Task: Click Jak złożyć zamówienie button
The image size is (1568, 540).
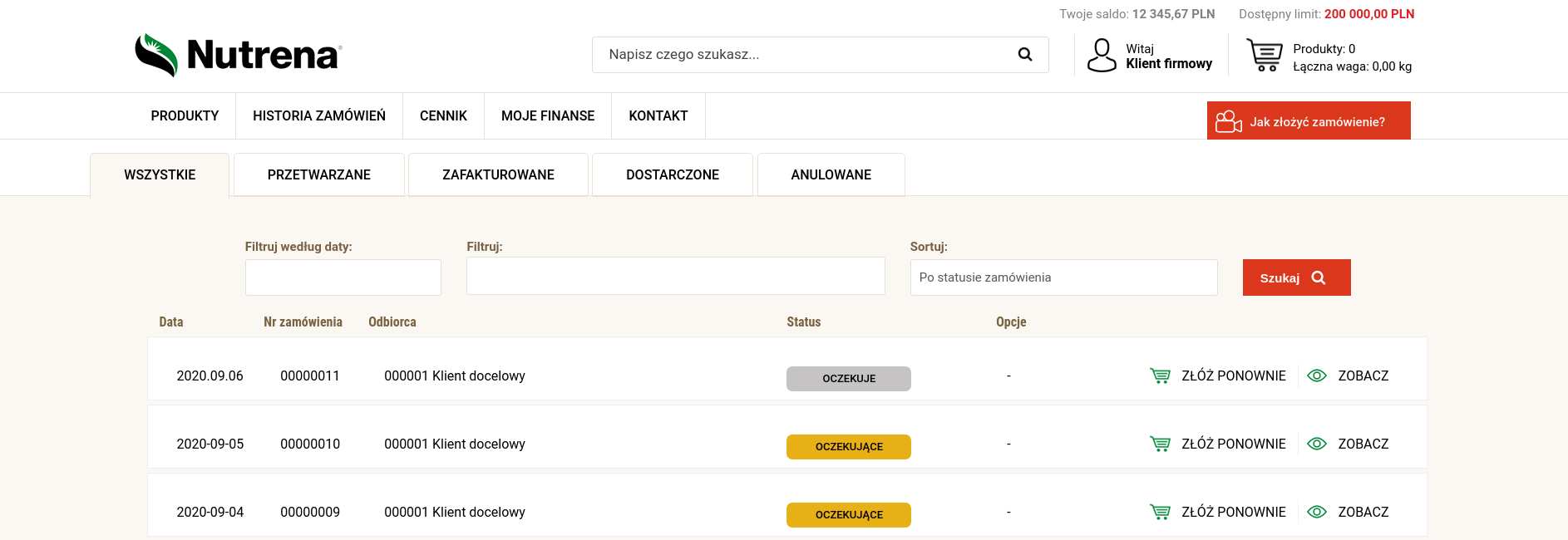Action: (x=1308, y=121)
